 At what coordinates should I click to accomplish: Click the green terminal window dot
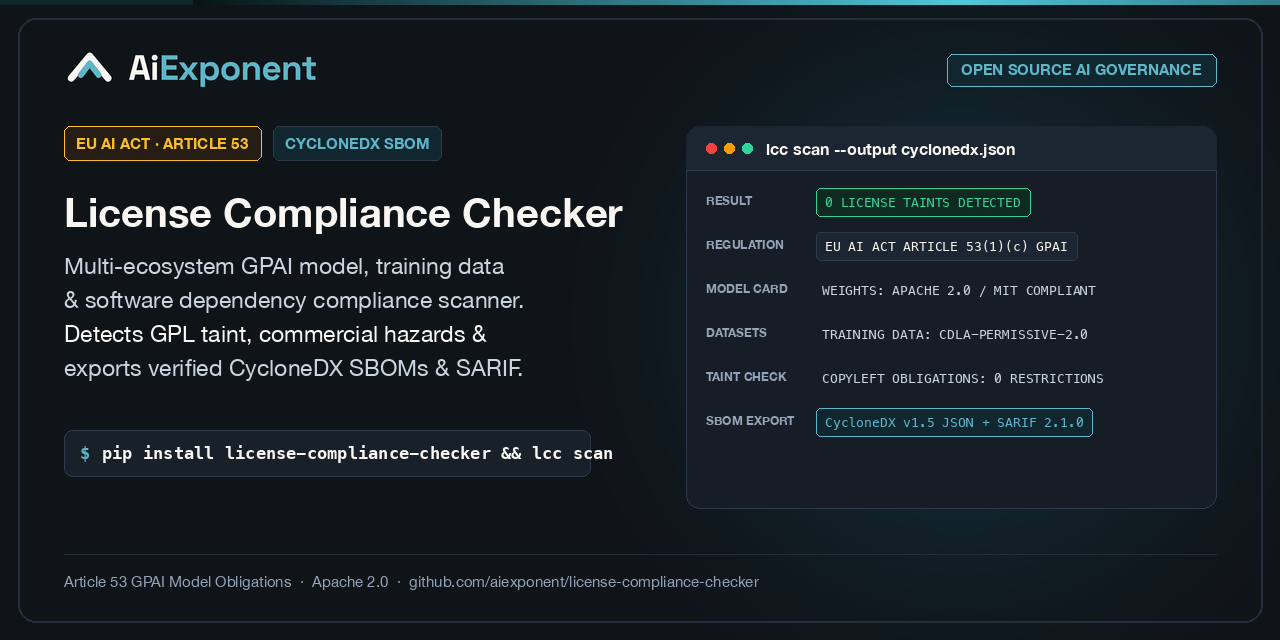coord(747,149)
